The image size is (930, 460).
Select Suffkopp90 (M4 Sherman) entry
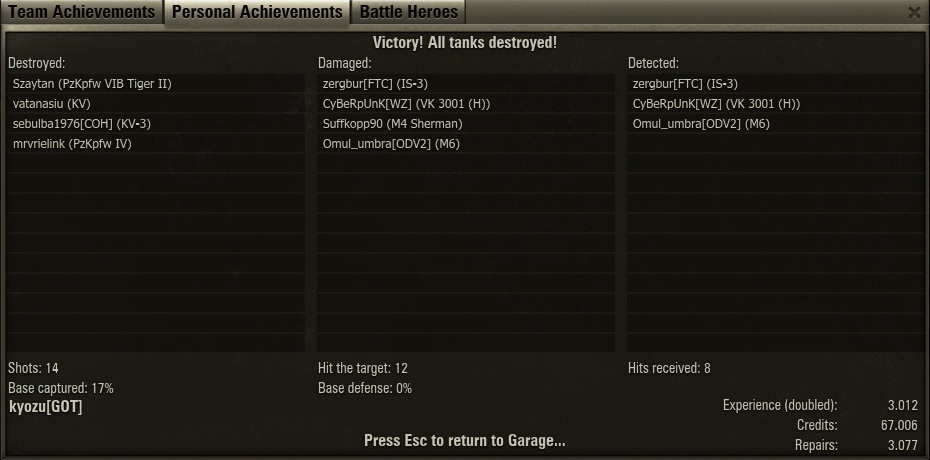[x=466, y=124]
